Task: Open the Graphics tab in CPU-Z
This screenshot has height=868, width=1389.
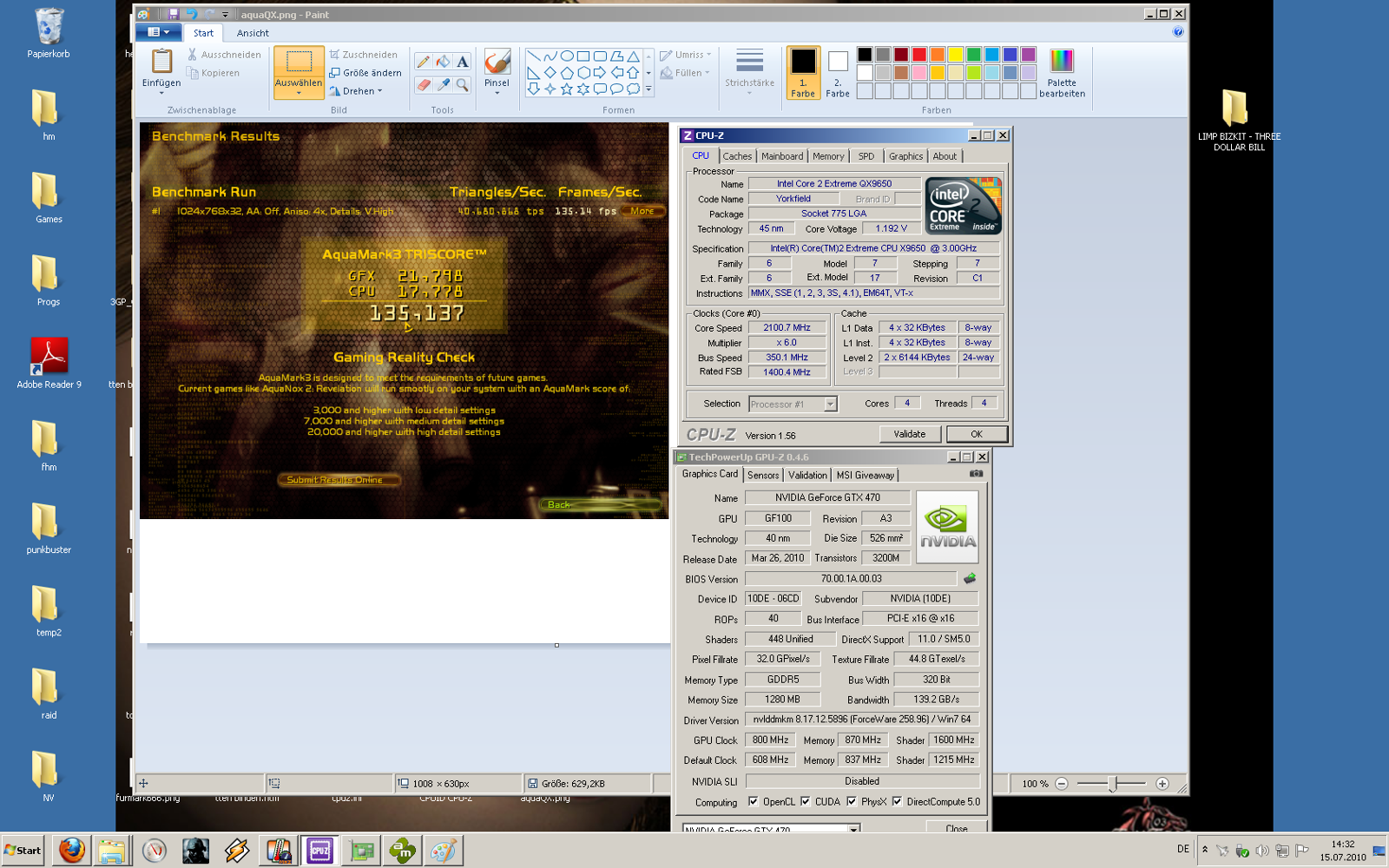Action: pyautogui.click(x=905, y=156)
